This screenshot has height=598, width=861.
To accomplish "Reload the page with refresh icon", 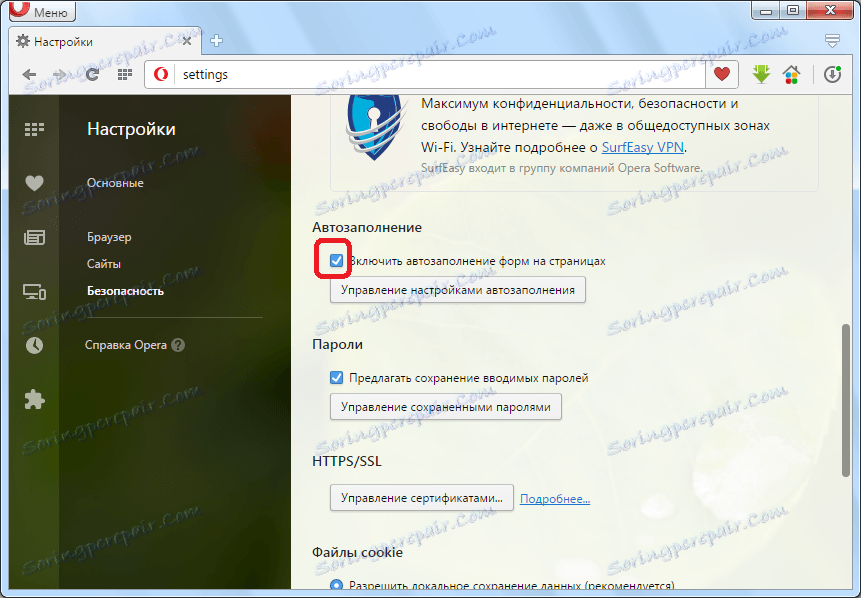I will click(x=92, y=75).
